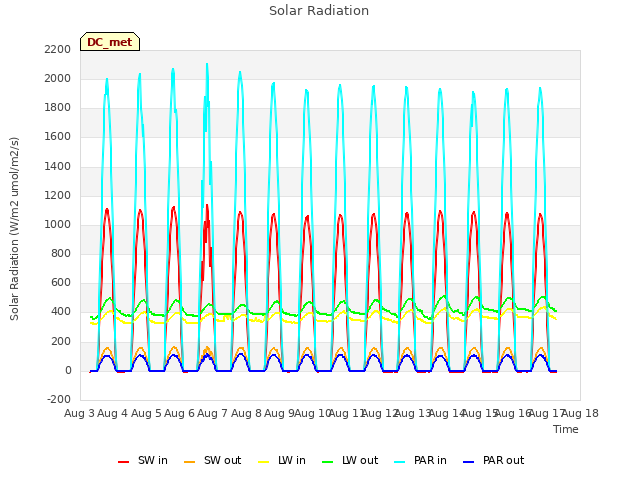This screenshot has height=480, width=640.
Task: Click the 1200 y-axis tick label
Action: 58,196
